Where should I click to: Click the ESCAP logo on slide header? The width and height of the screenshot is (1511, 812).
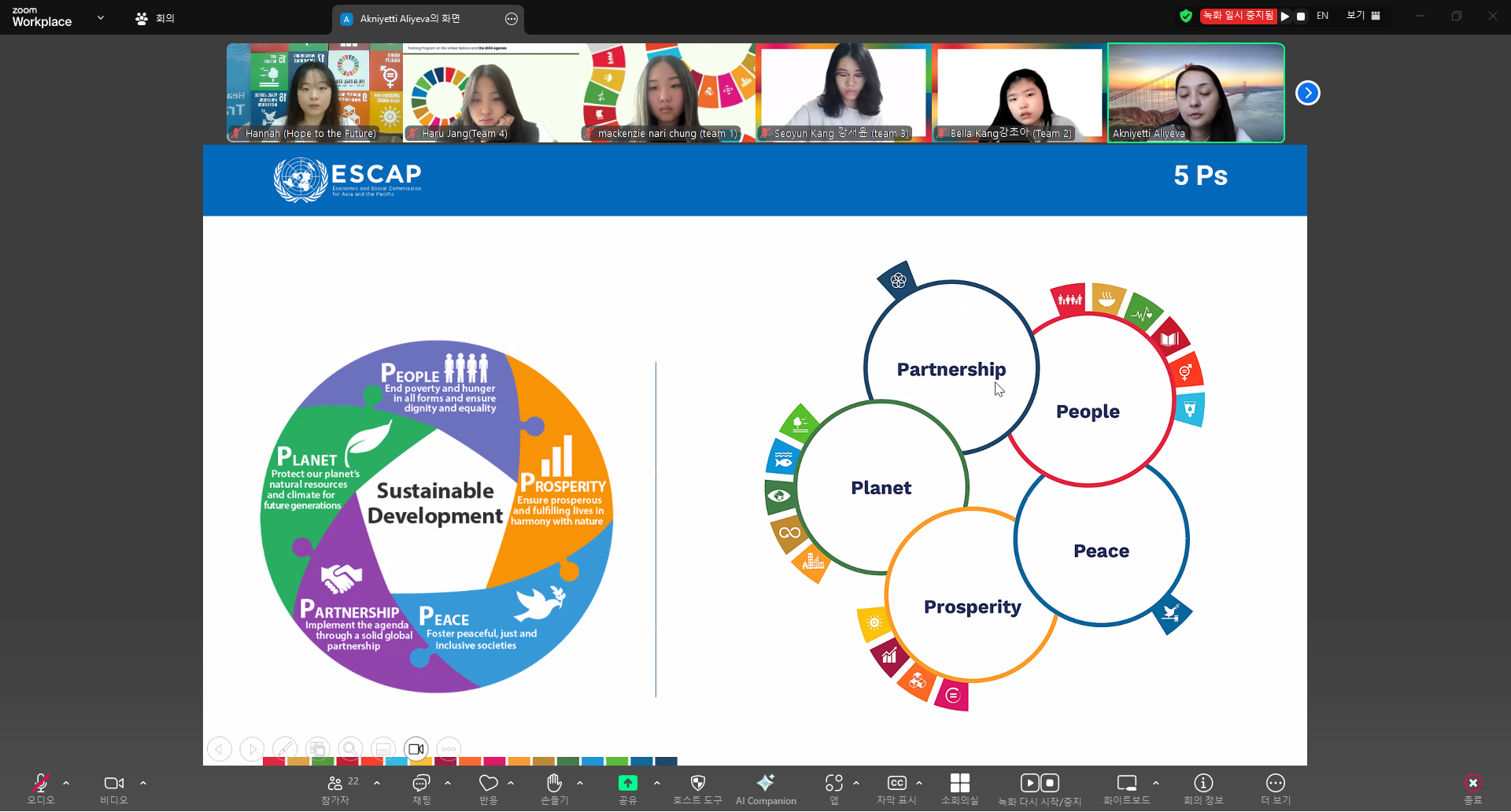(x=348, y=180)
